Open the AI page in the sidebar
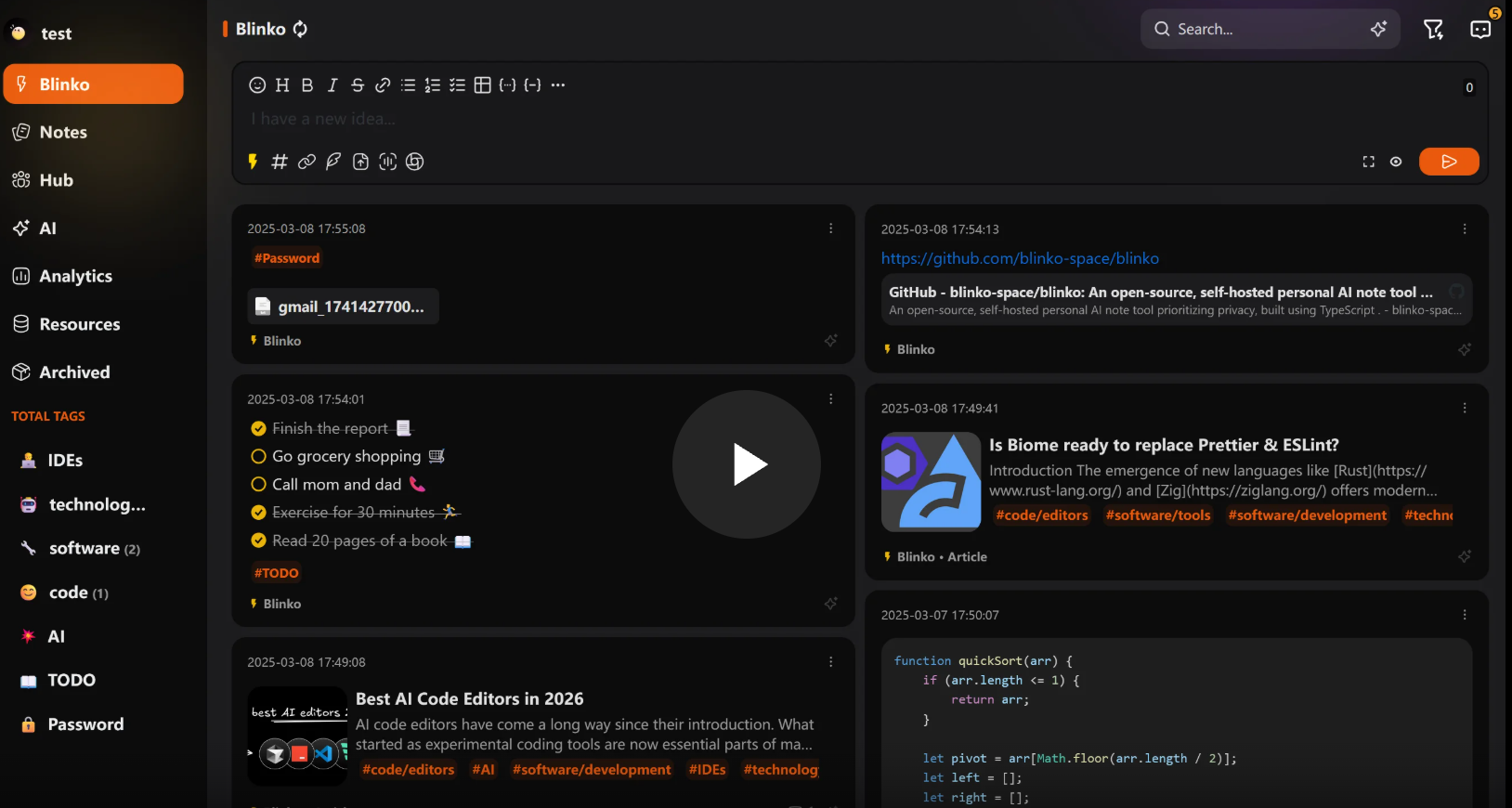Image resolution: width=1512 pixels, height=808 pixels. pyautogui.click(x=93, y=228)
